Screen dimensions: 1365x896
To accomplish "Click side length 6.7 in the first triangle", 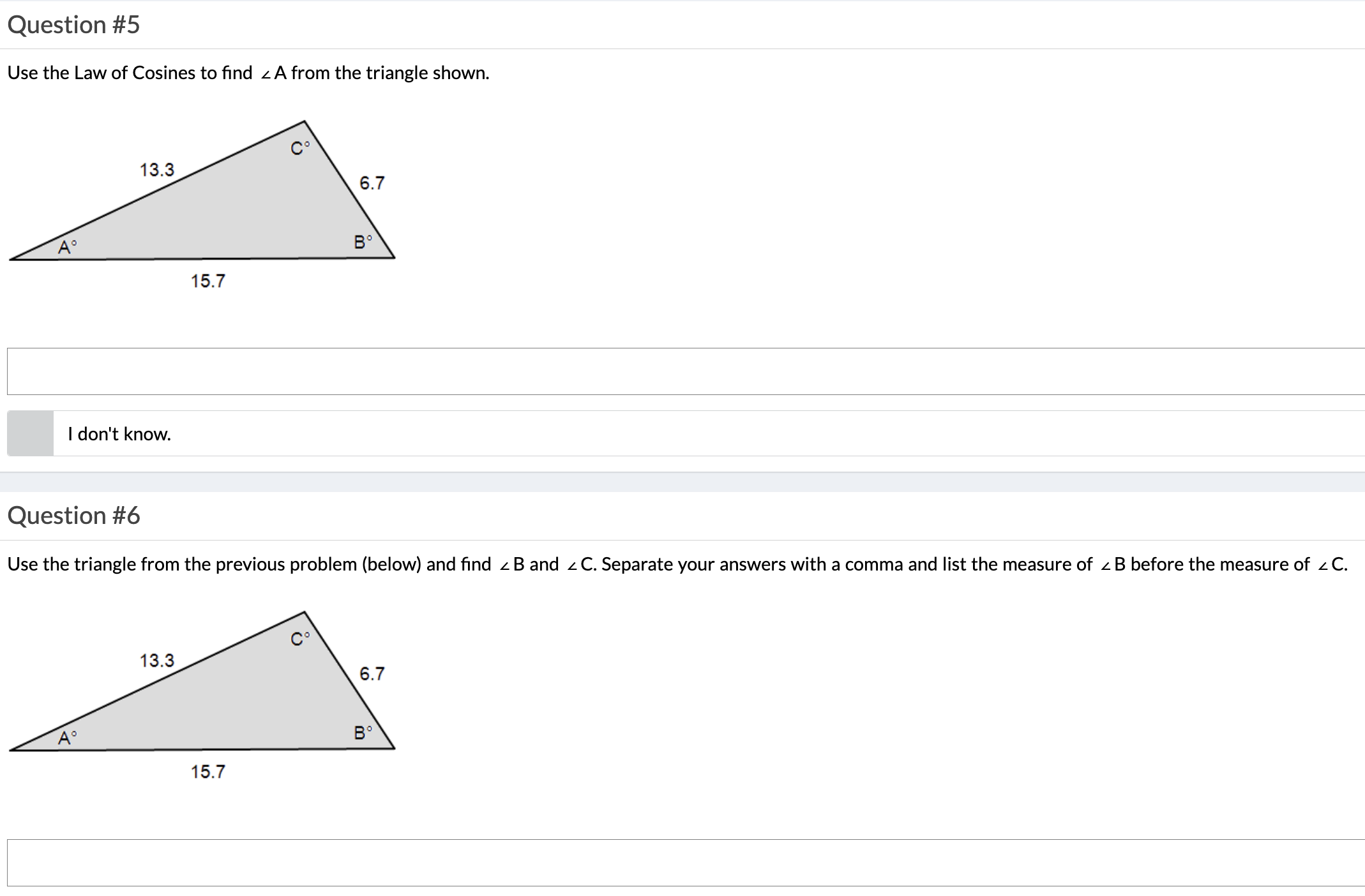I will [x=371, y=183].
